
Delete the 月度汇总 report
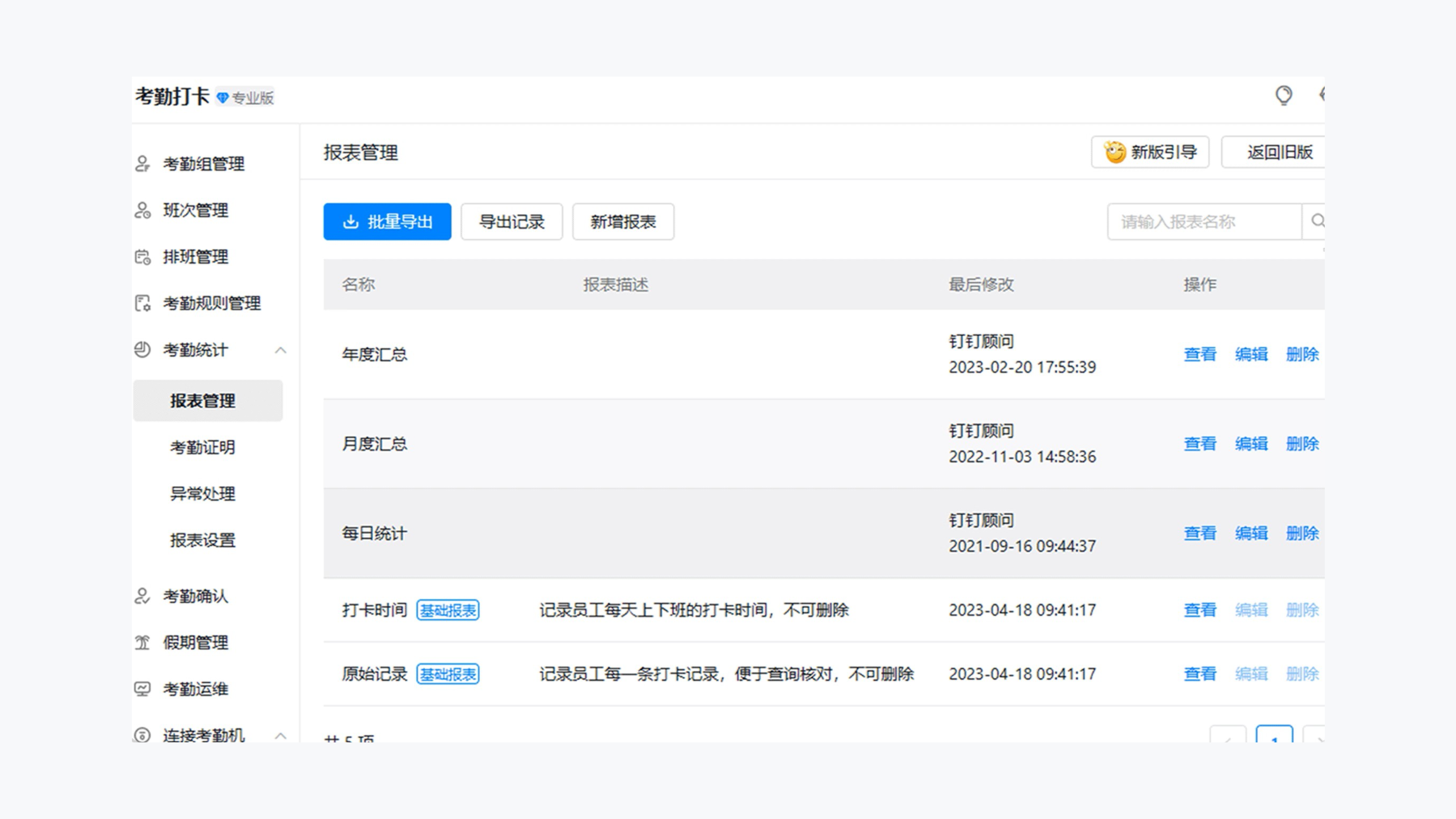point(1302,444)
